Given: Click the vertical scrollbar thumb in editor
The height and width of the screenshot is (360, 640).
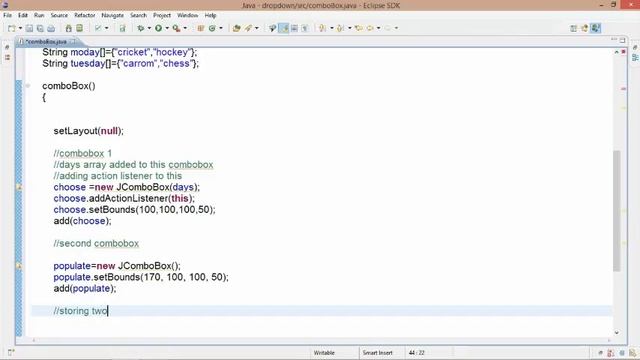Looking at the screenshot, I should coord(616,211).
